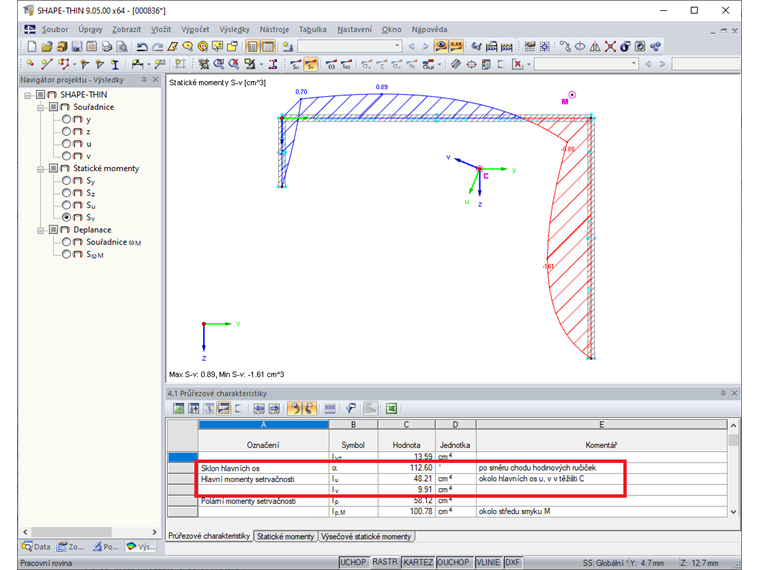Click the Save floppy disk icon
The image size is (760, 570).
77,47
